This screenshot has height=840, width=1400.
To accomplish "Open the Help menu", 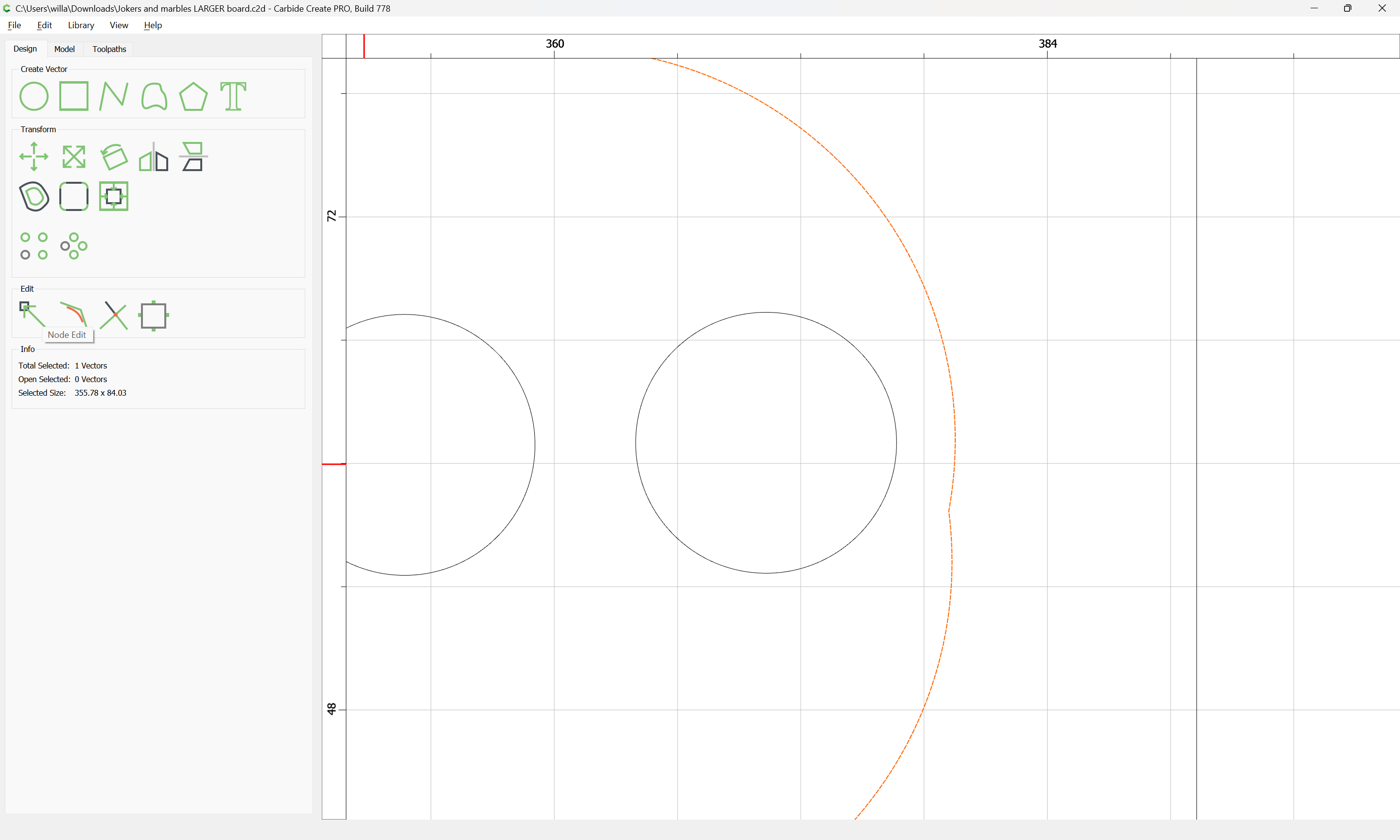I will click(153, 25).
